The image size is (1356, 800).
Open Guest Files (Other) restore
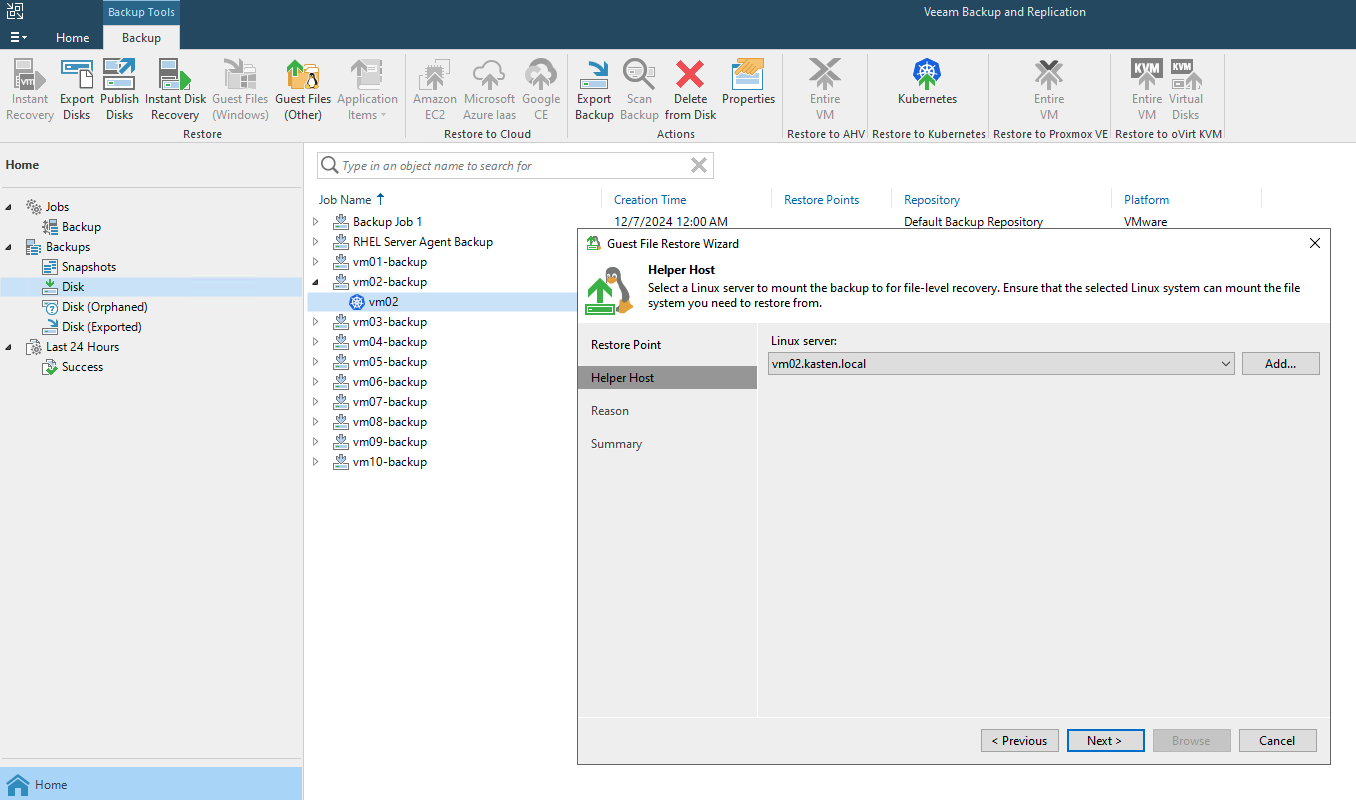pos(303,89)
